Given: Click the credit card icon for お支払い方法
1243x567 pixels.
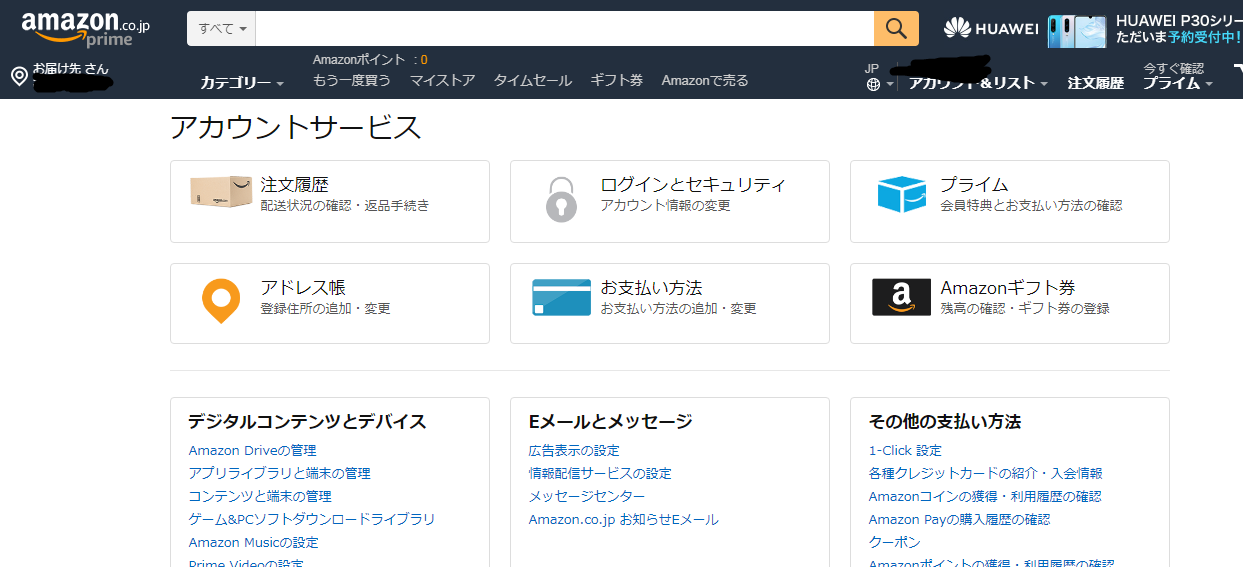Looking at the screenshot, I should [x=561, y=297].
